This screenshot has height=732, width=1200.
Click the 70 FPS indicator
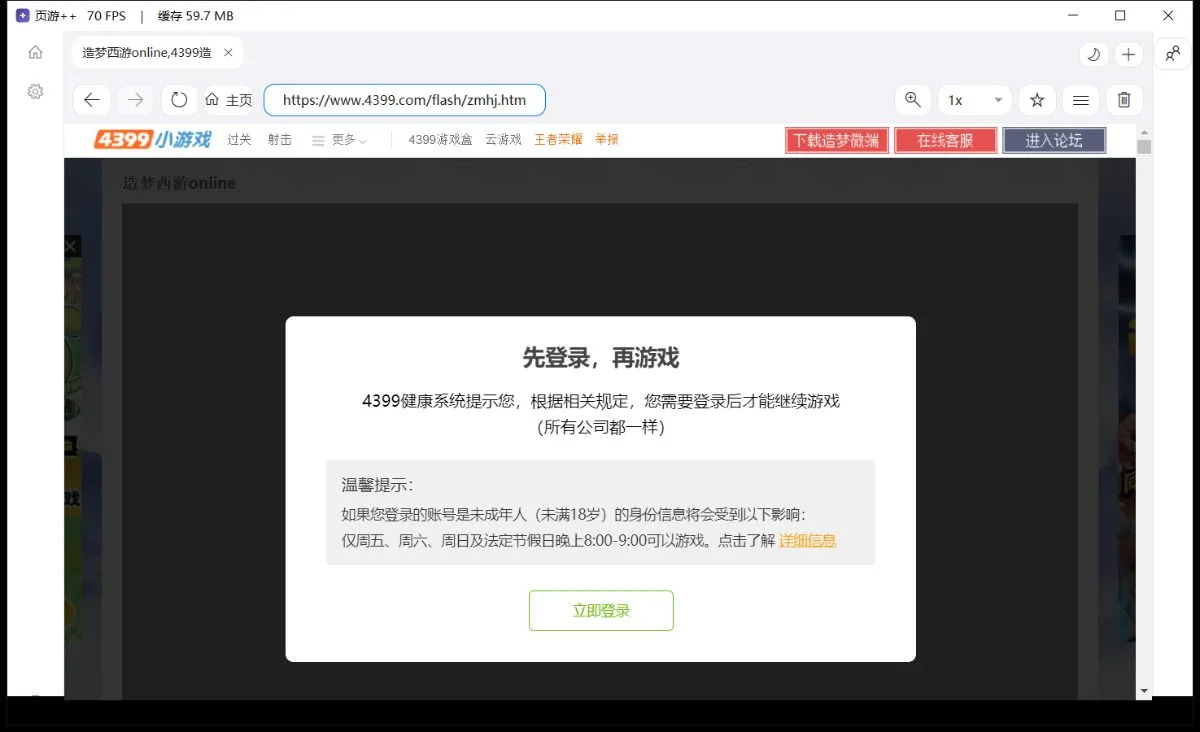[107, 16]
